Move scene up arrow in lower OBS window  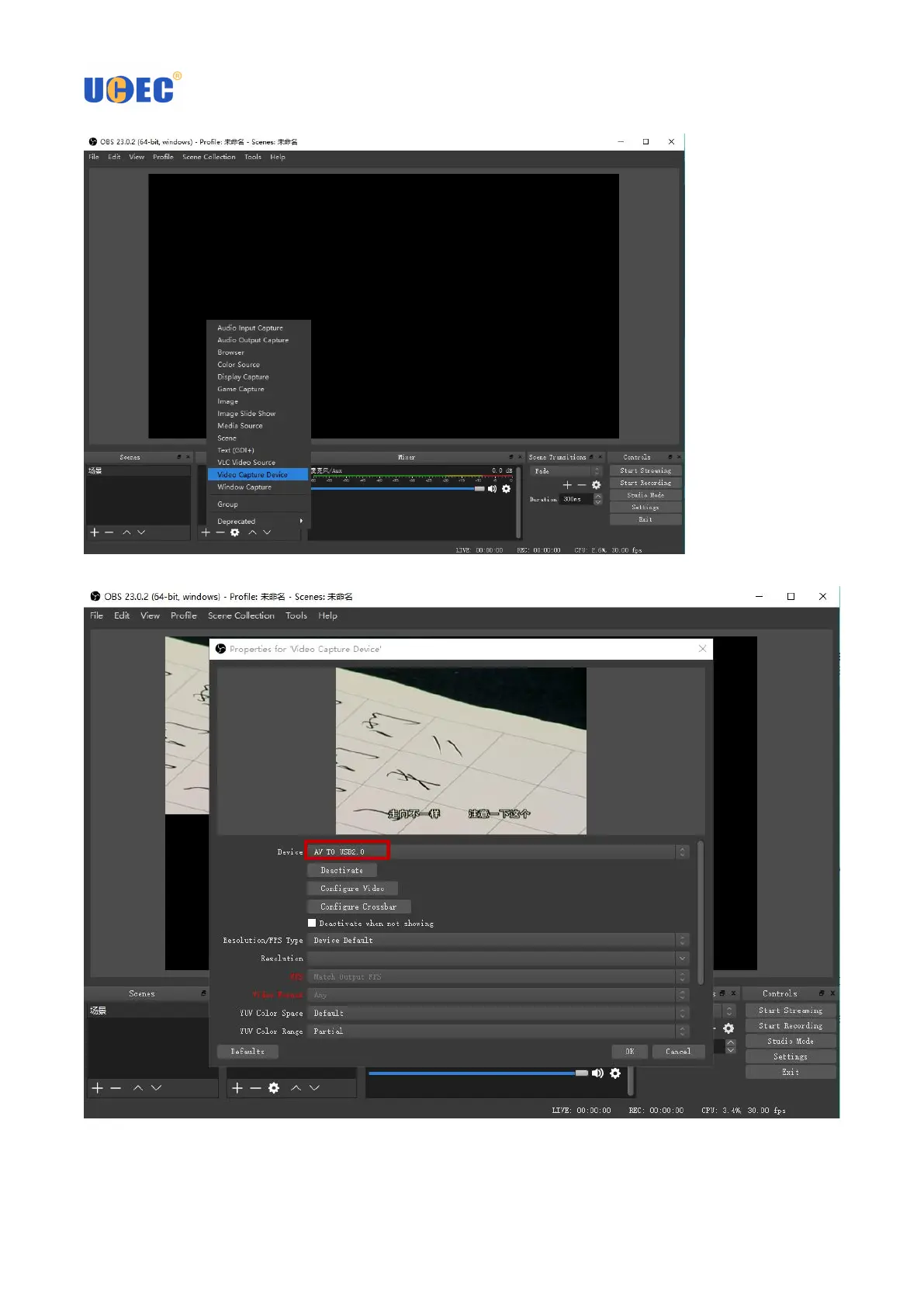(138, 1088)
